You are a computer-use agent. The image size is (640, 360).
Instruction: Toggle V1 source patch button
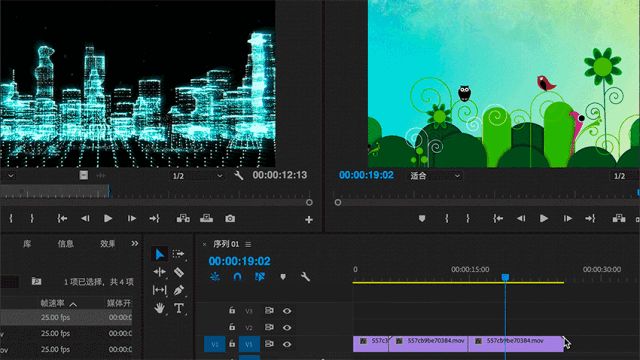coord(215,344)
